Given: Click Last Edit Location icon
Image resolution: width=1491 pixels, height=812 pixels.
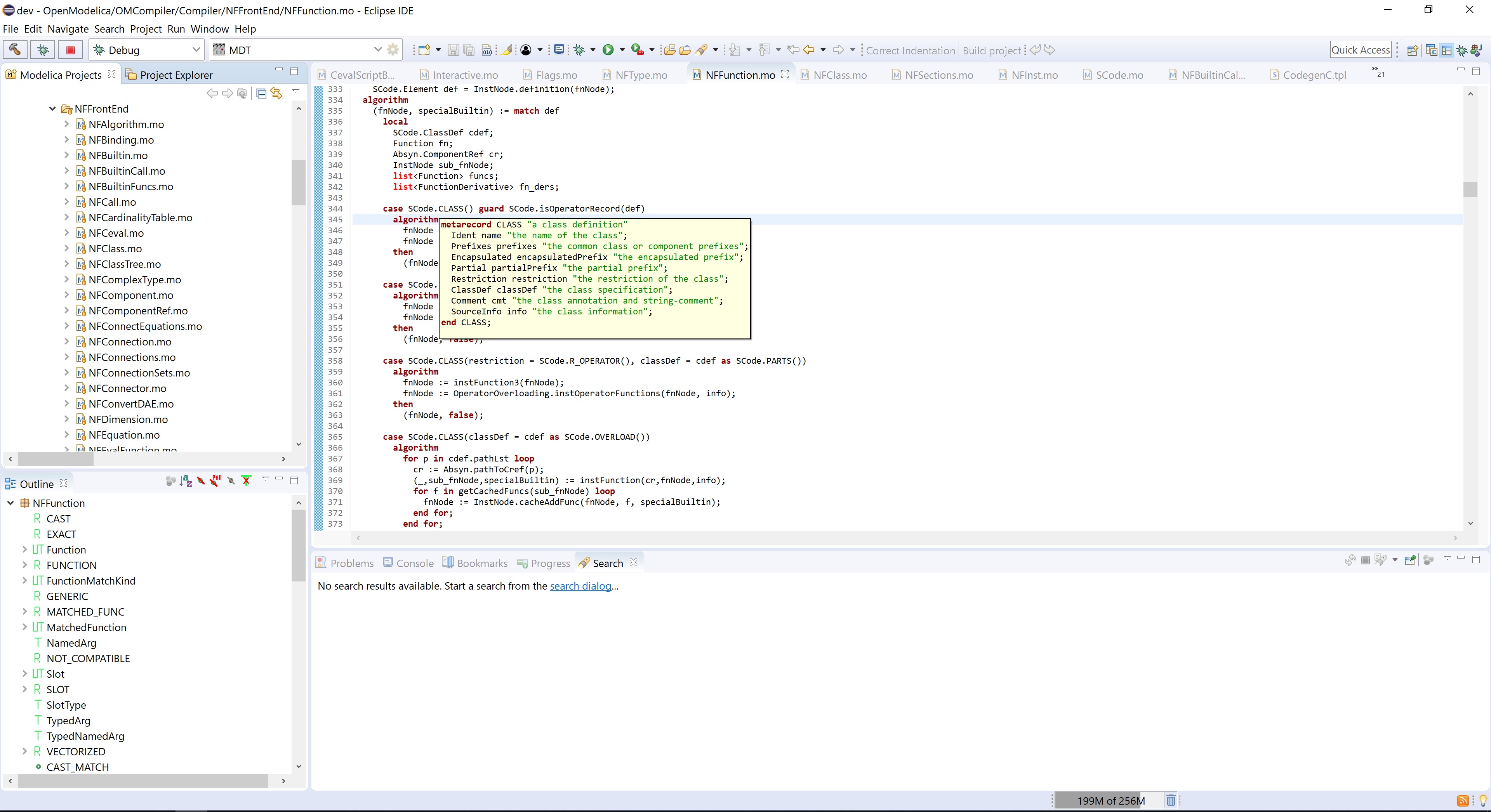Looking at the screenshot, I should pyautogui.click(x=793, y=50).
